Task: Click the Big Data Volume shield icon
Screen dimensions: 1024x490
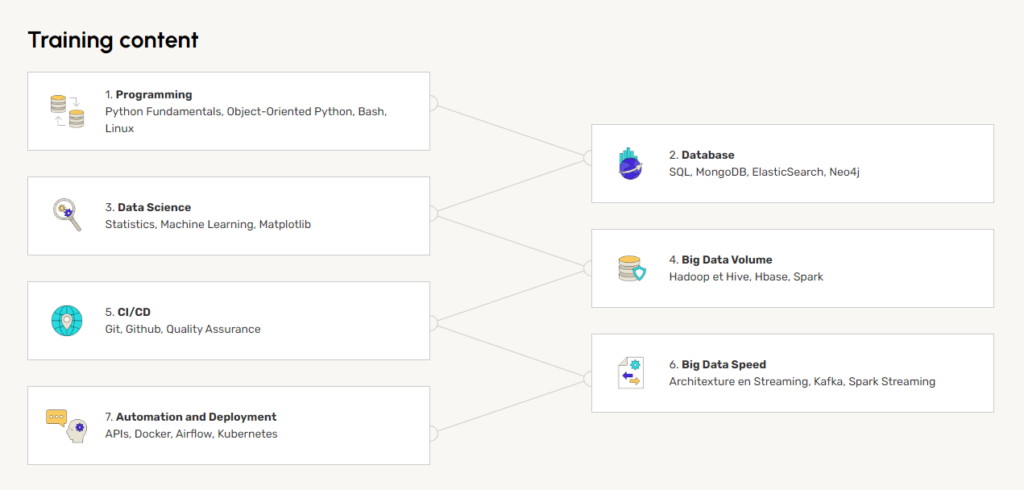Action: tap(631, 268)
